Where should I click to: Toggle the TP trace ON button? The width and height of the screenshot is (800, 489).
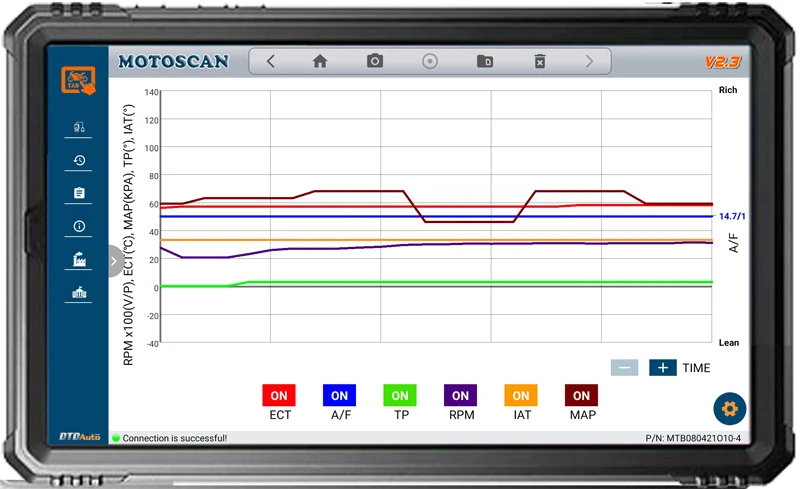400,396
